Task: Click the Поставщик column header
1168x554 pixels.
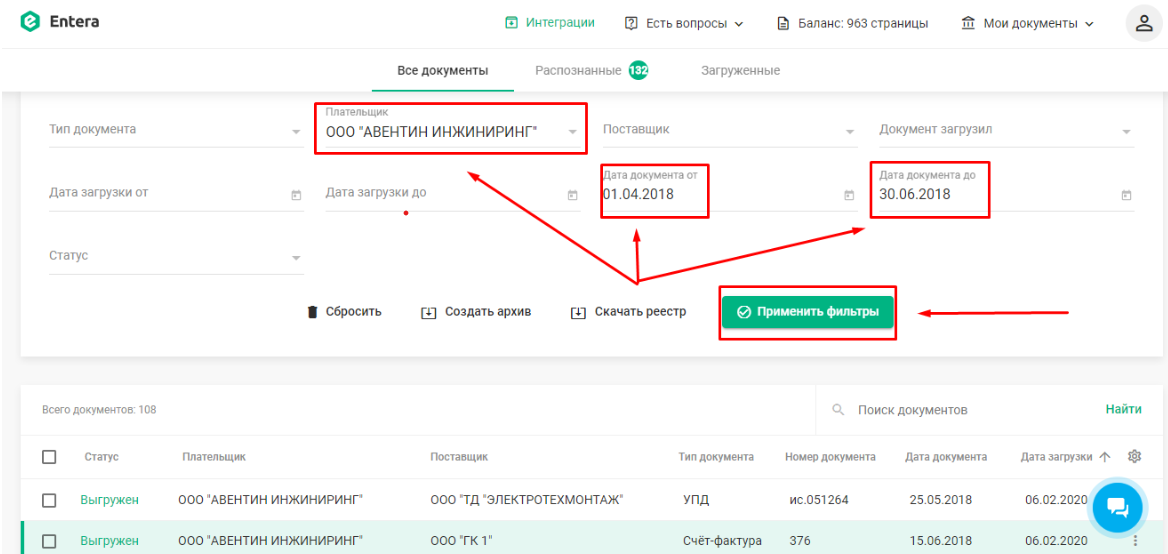Action: click(459, 456)
